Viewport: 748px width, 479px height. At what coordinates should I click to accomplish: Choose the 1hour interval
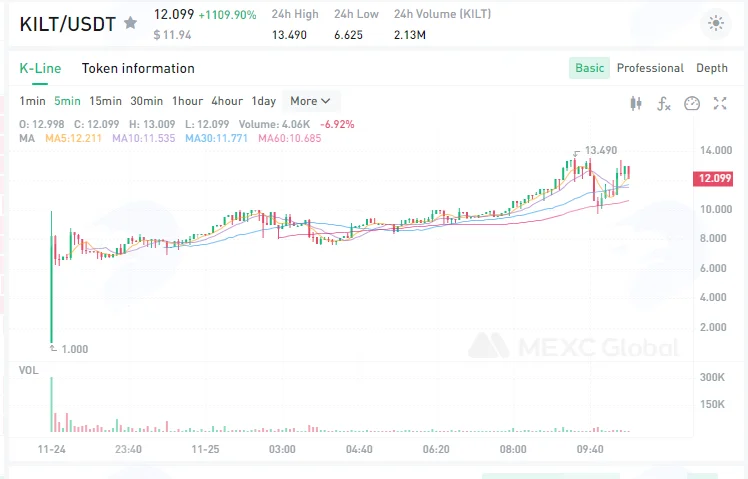tap(187, 101)
